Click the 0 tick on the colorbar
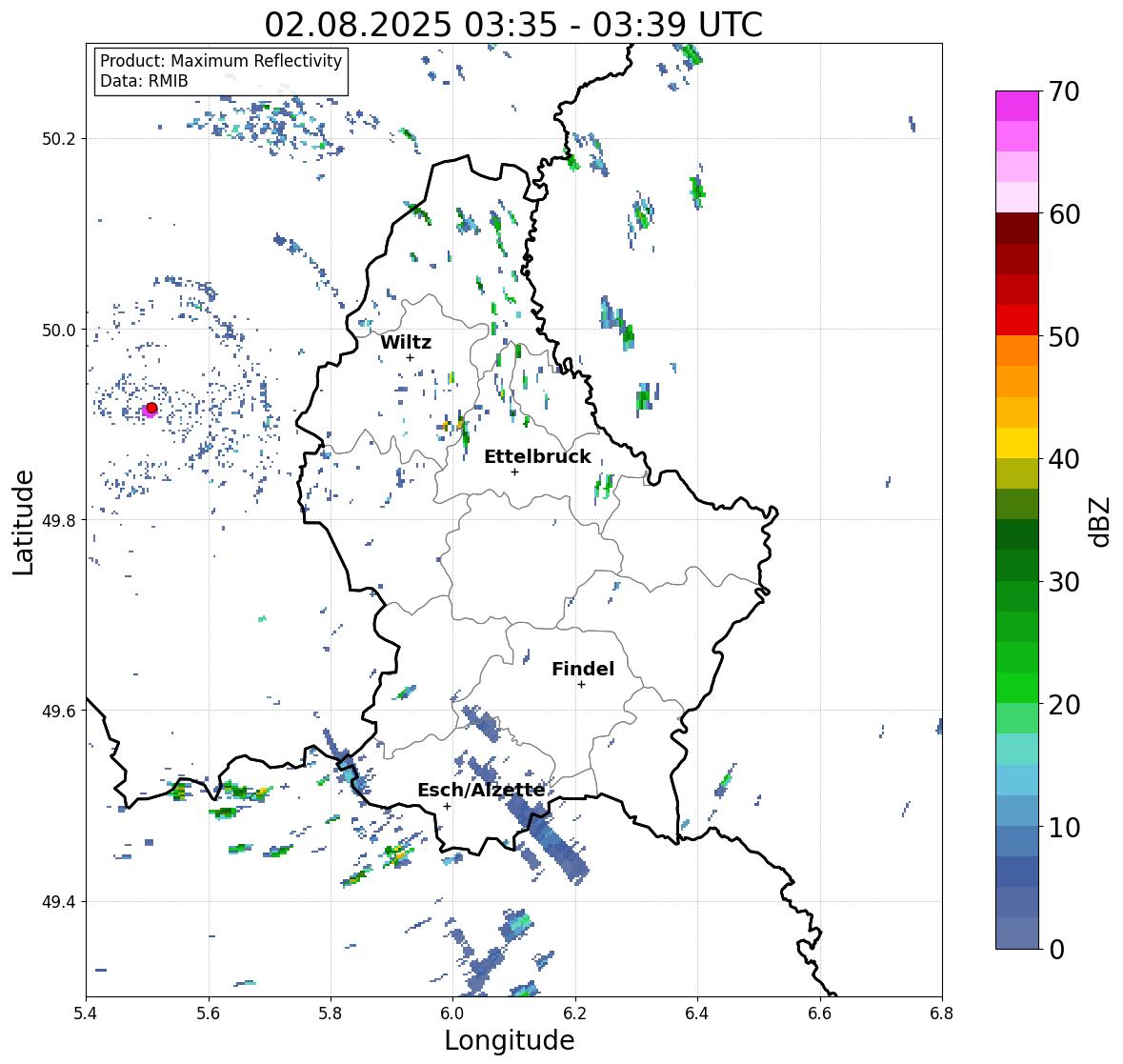The height and width of the screenshot is (1064, 1123). tap(1056, 950)
